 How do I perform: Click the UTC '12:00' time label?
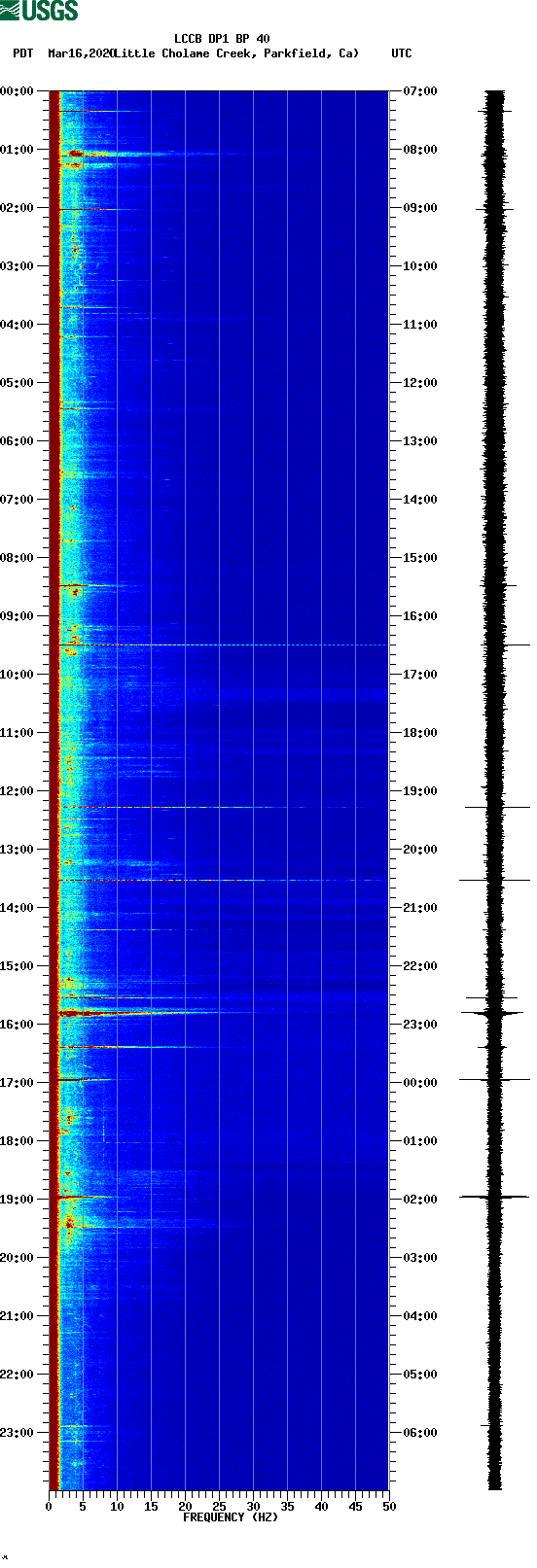pyautogui.click(x=420, y=383)
